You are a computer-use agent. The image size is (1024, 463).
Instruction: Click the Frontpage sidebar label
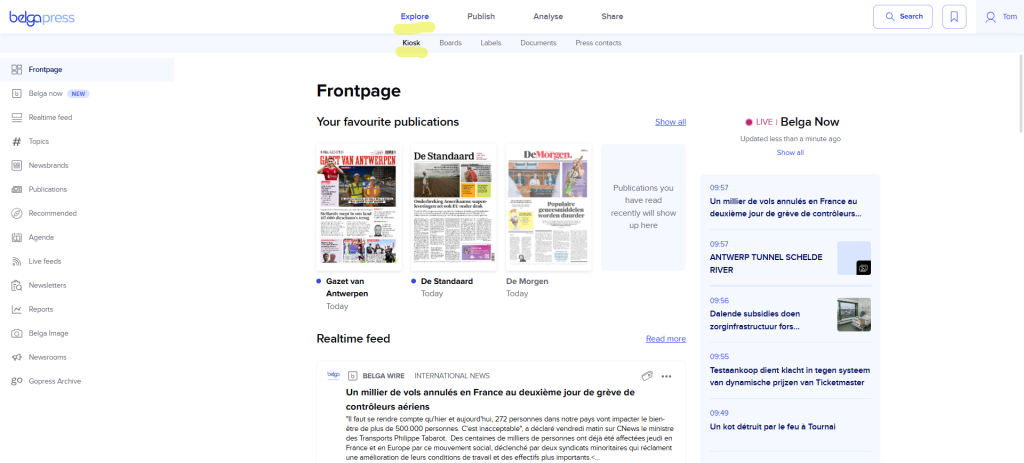[x=46, y=69]
